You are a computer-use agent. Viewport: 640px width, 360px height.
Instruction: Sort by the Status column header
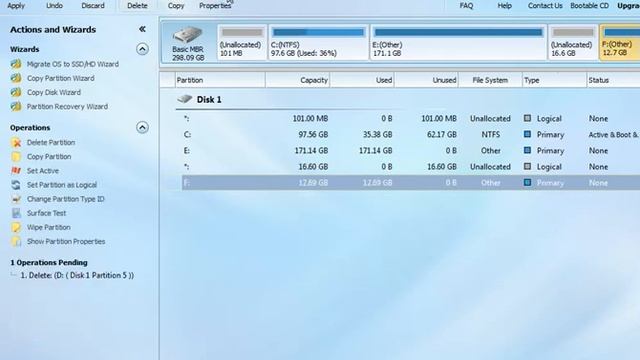tap(613, 80)
